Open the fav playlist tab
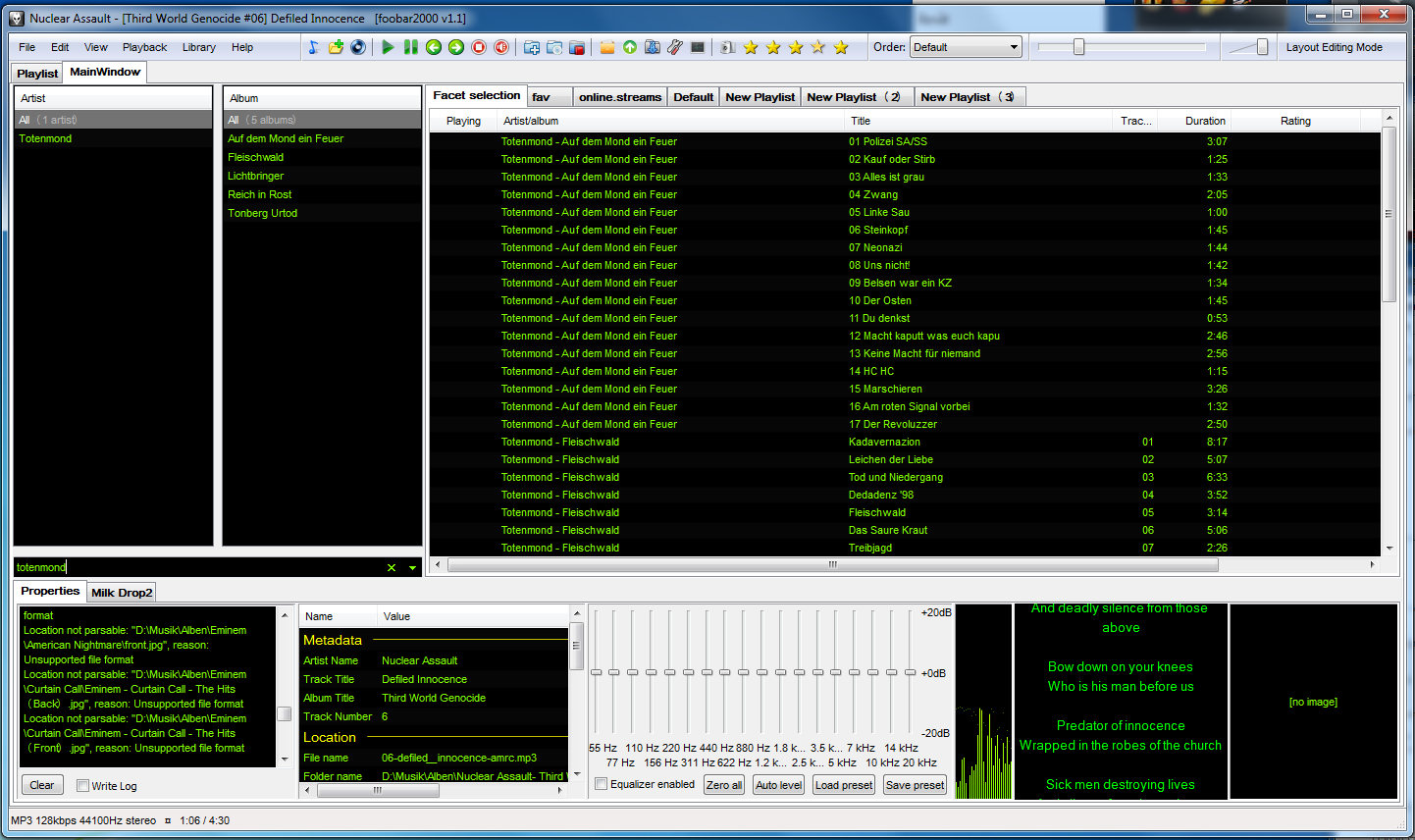 point(548,97)
